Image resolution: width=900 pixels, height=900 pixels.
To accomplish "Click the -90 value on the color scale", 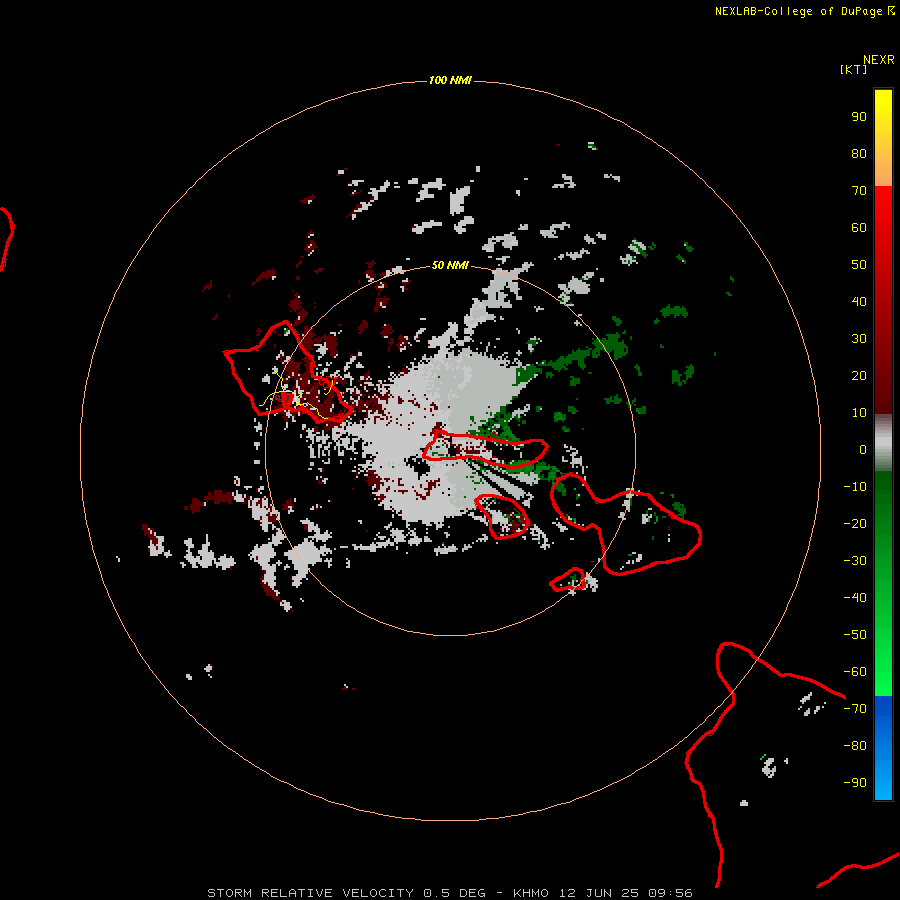I will [x=855, y=783].
